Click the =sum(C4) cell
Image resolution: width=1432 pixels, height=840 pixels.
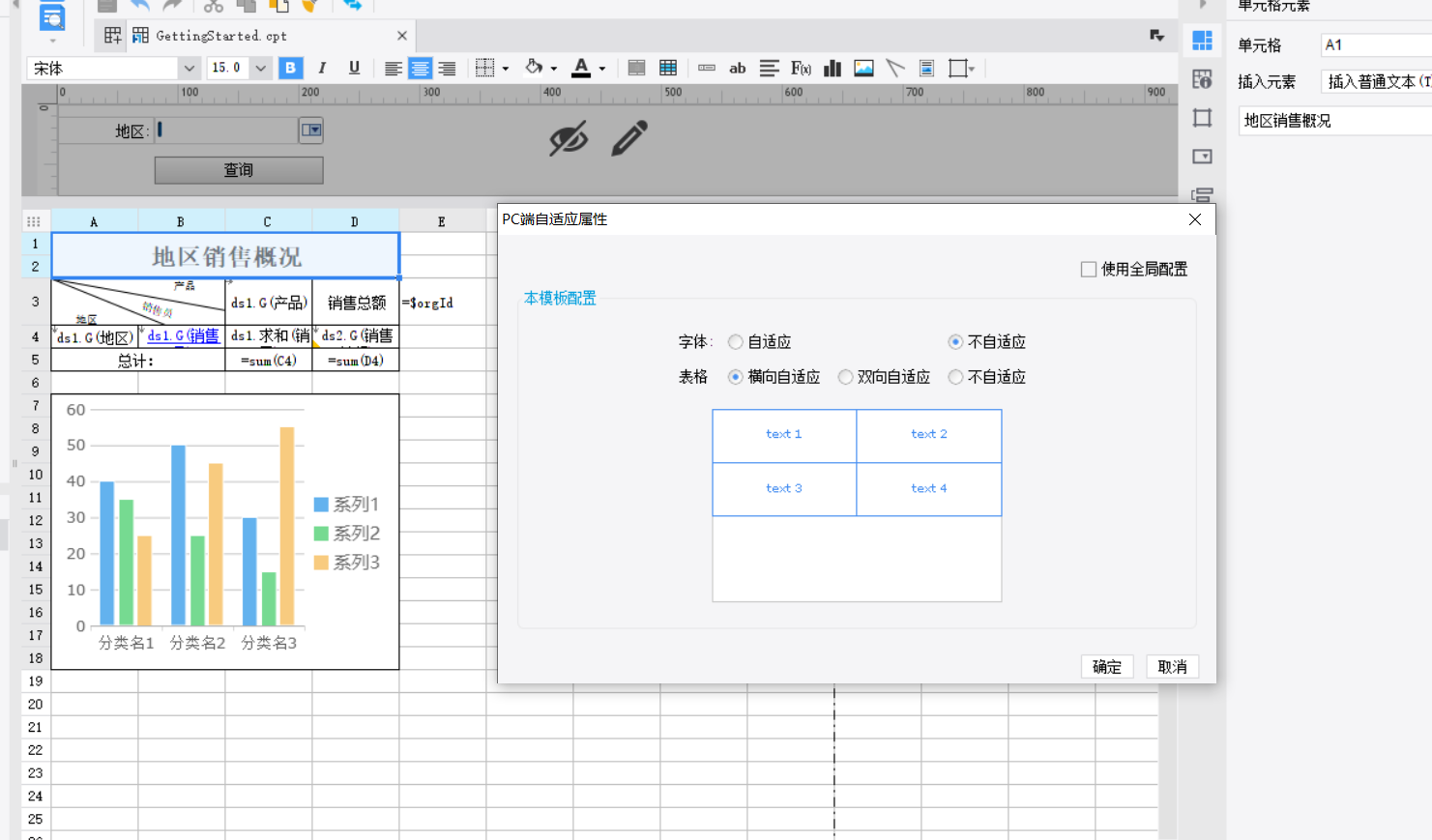(x=269, y=361)
